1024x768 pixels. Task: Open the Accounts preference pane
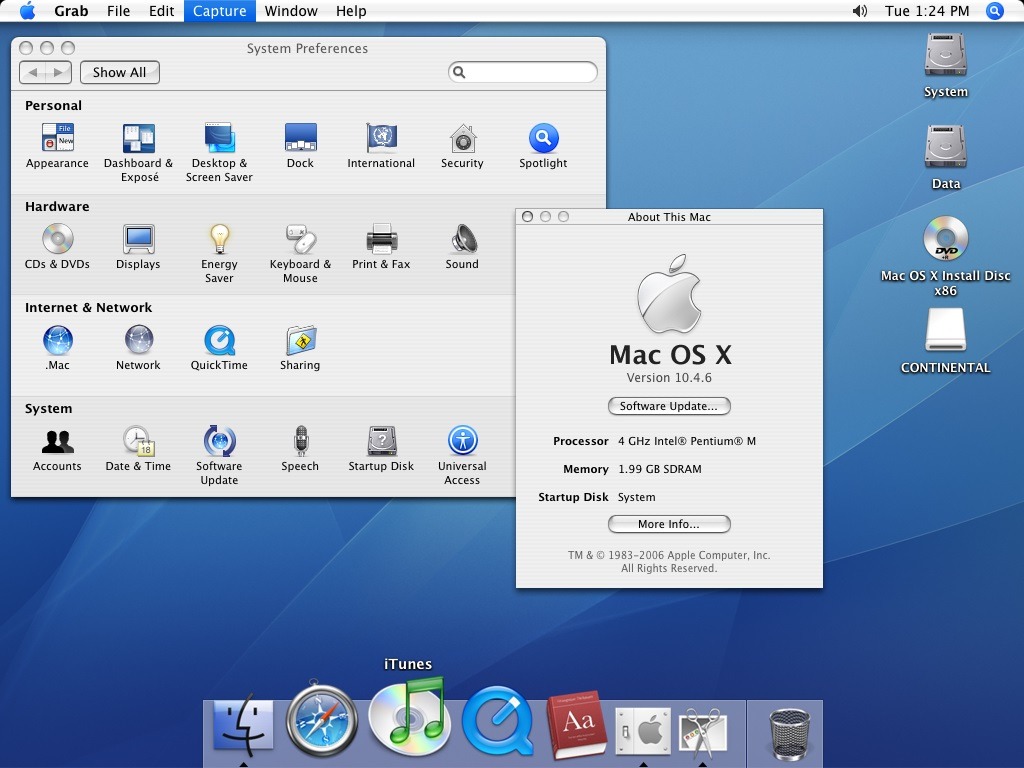point(57,440)
